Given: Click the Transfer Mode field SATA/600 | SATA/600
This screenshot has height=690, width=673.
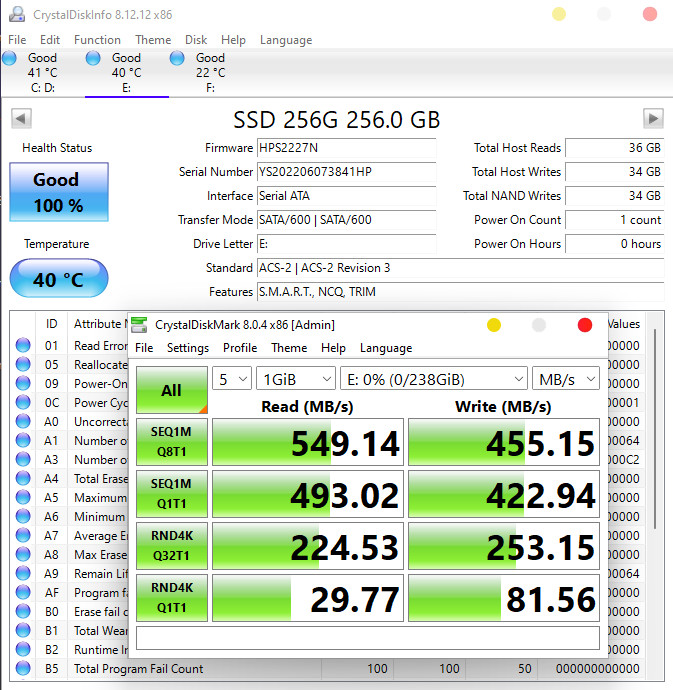Looking at the screenshot, I should tap(346, 220).
